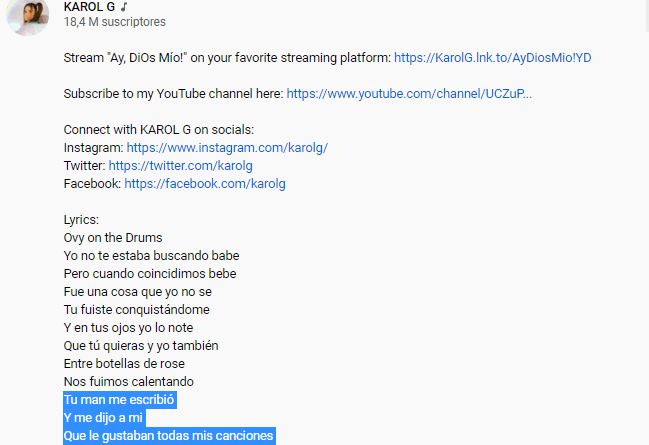Click the highlighted line 'Tu man me escribió'

pos(119,400)
